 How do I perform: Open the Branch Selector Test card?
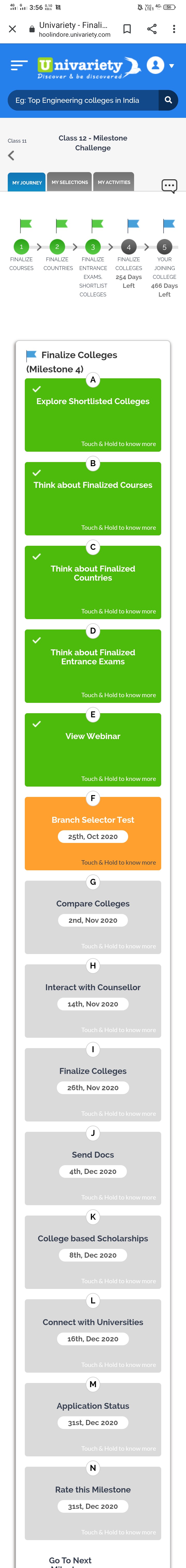[x=93, y=833]
